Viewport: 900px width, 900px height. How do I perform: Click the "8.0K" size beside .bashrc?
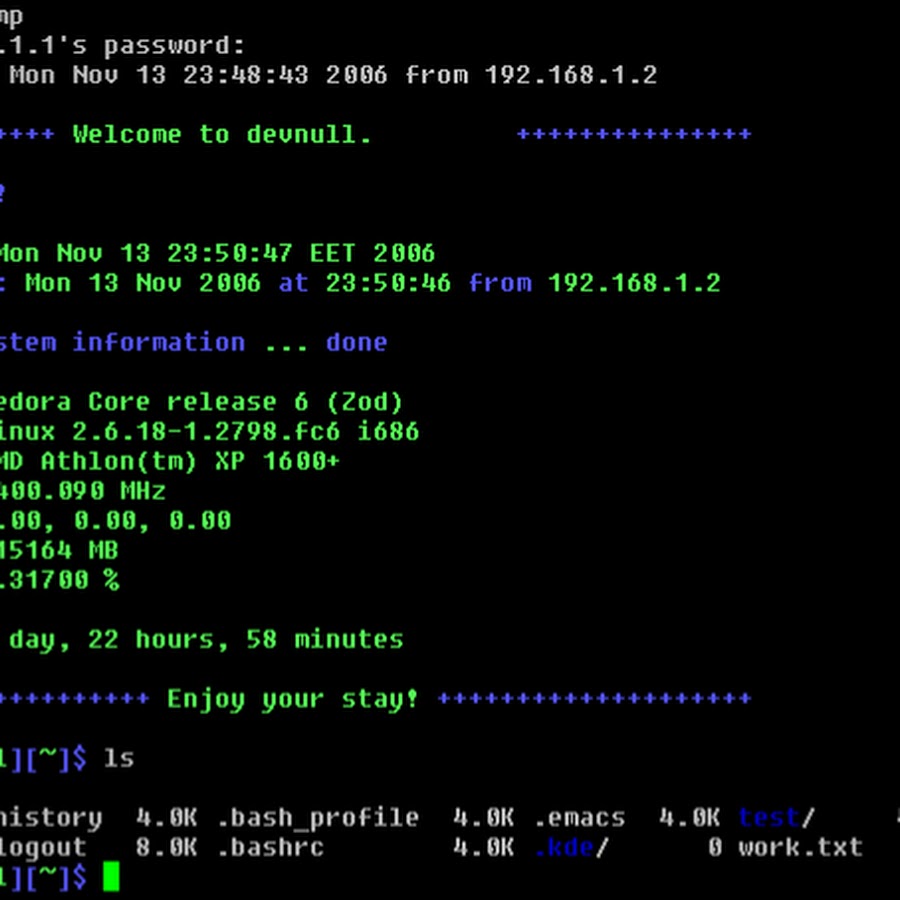(166, 848)
